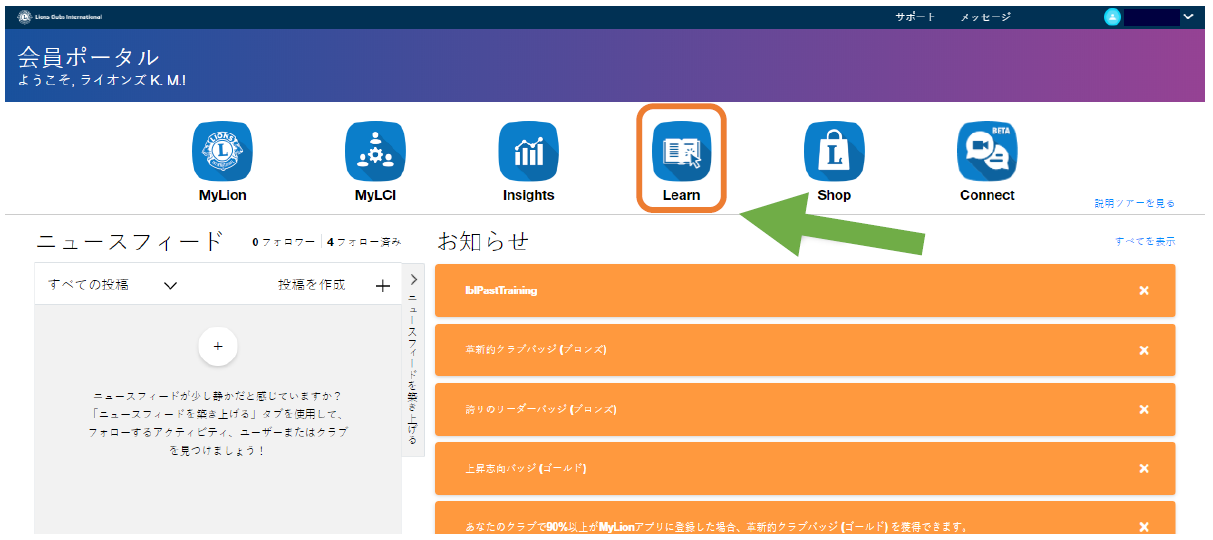Dismiss the 革新的クラブバッジ (ブロンズ) notification
Screen dimensions: 1213x540
click(x=1144, y=350)
